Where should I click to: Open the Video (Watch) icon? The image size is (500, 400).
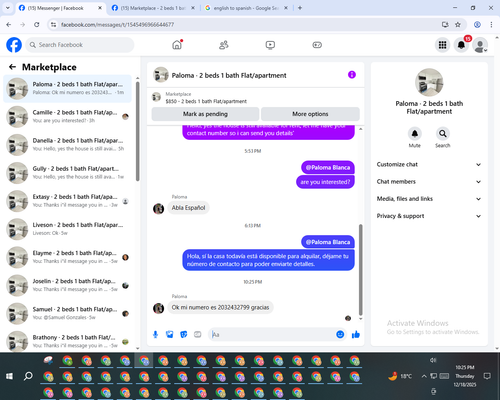pos(270,45)
